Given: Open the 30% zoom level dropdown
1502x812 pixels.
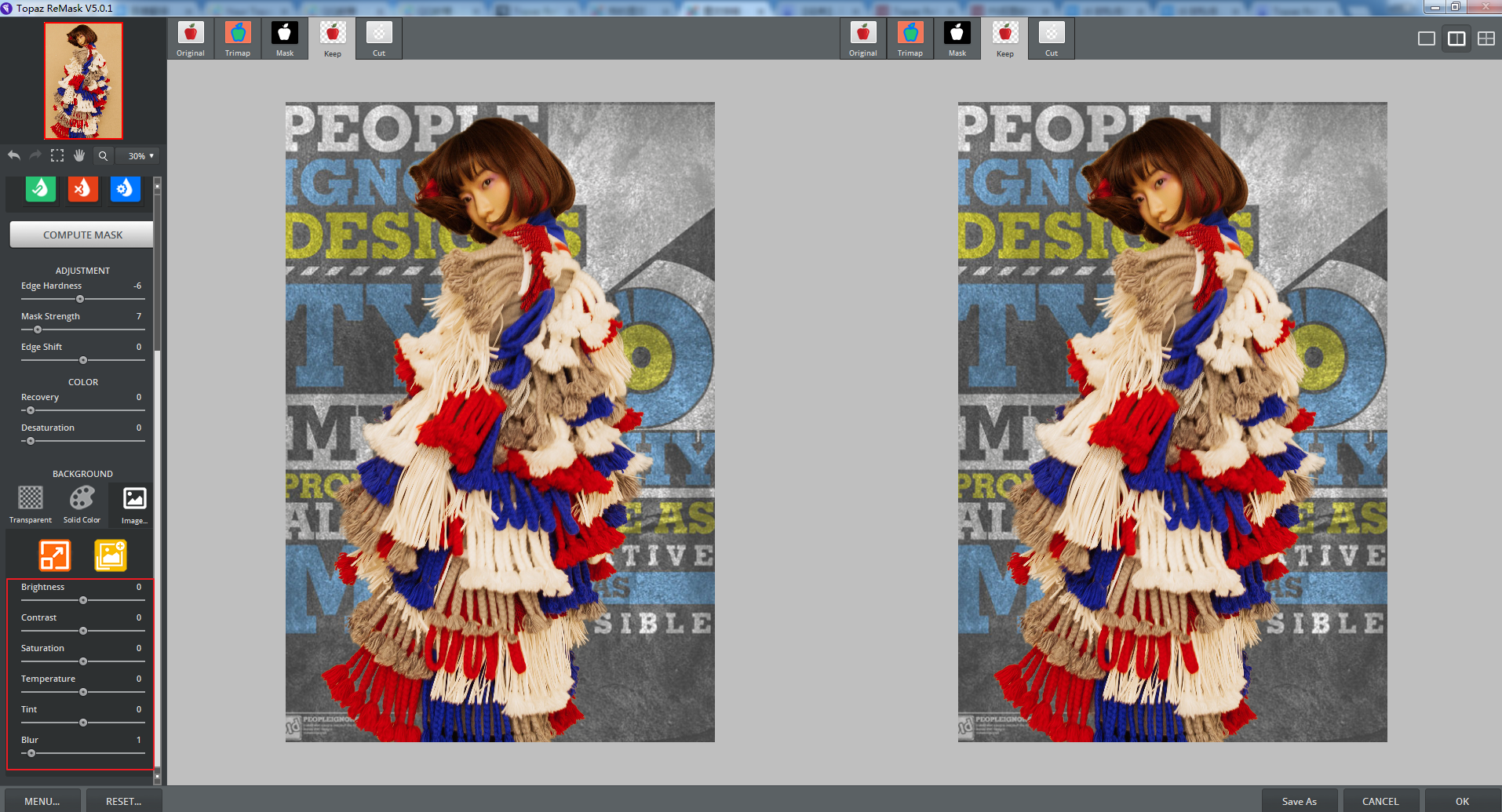Looking at the screenshot, I should point(138,156).
